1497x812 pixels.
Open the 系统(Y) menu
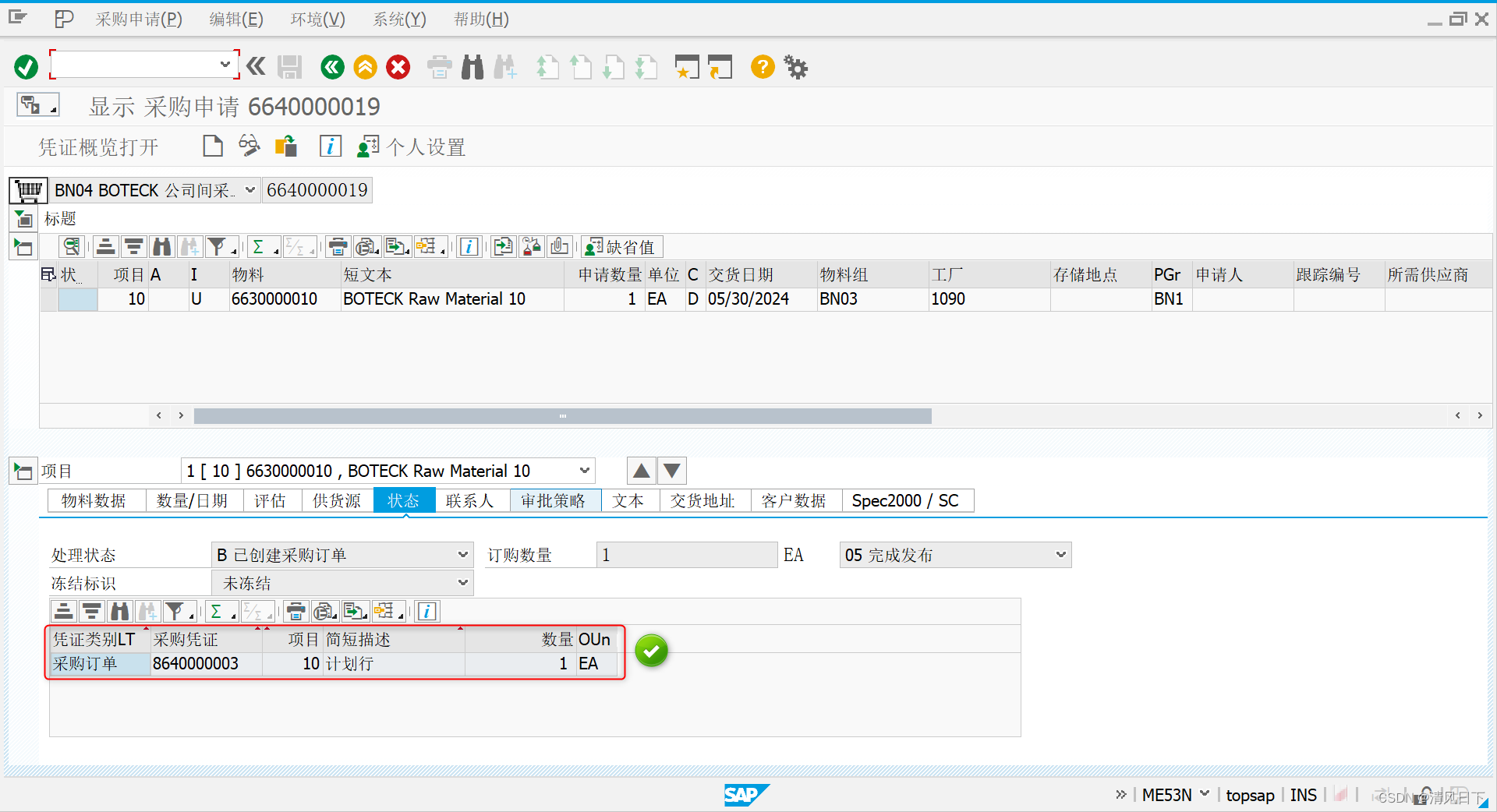click(x=399, y=19)
